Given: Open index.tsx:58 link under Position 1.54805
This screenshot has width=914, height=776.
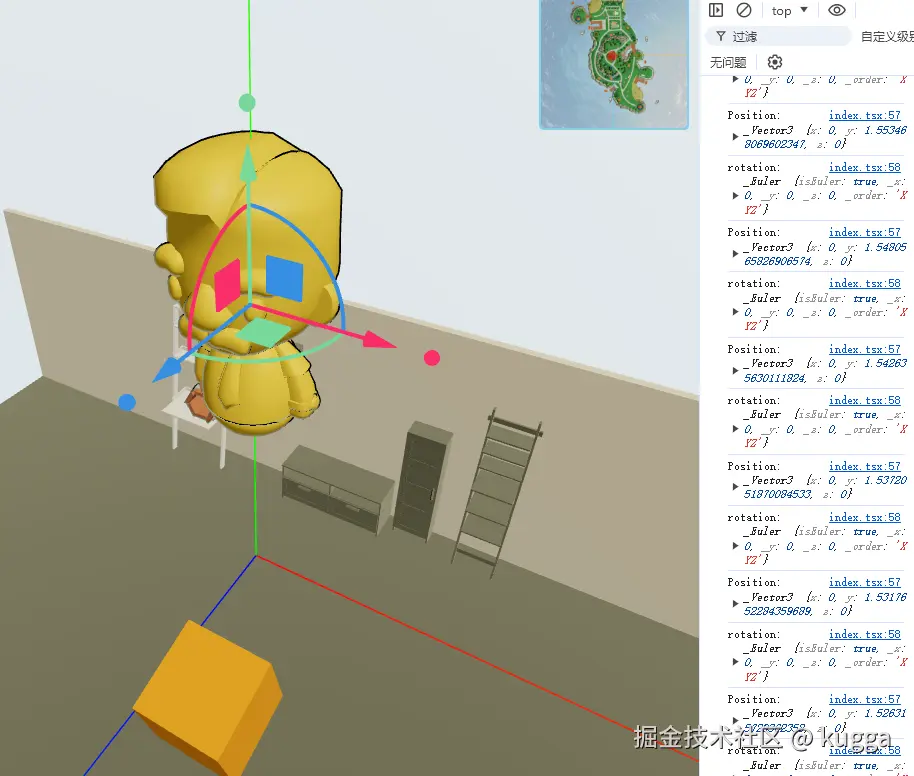Looking at the screenshot, I should (864, 283).
